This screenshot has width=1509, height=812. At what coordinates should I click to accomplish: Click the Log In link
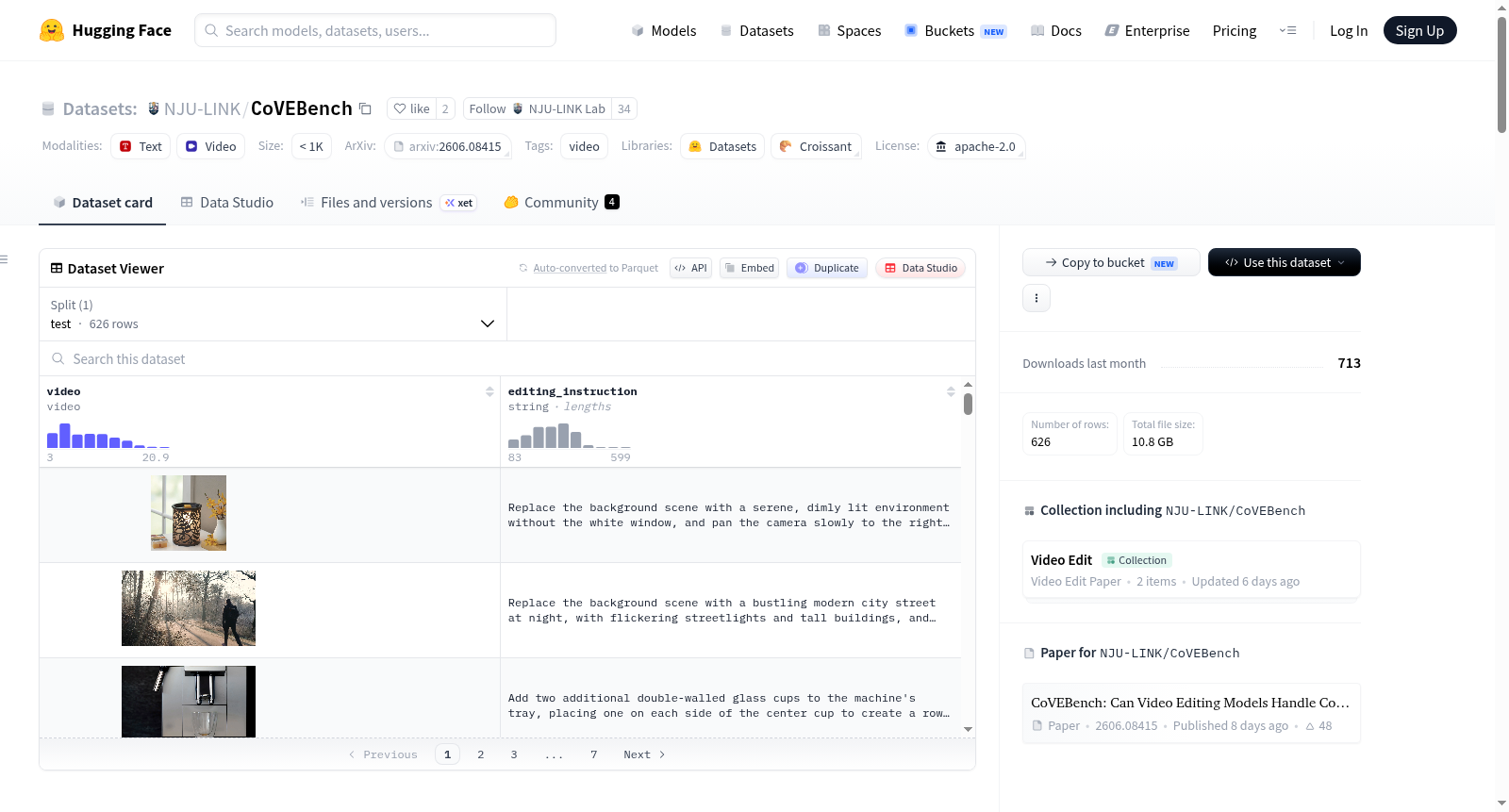tap(1349, 30)
